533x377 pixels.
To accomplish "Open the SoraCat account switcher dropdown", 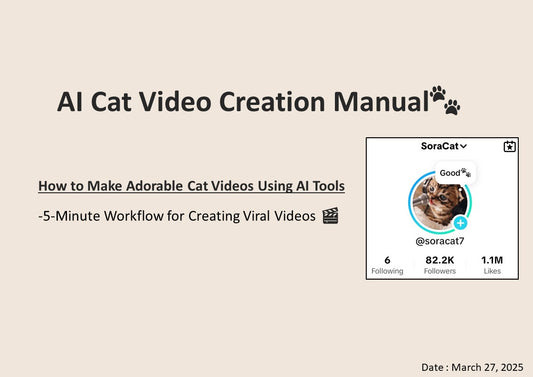I will [444, 146].
